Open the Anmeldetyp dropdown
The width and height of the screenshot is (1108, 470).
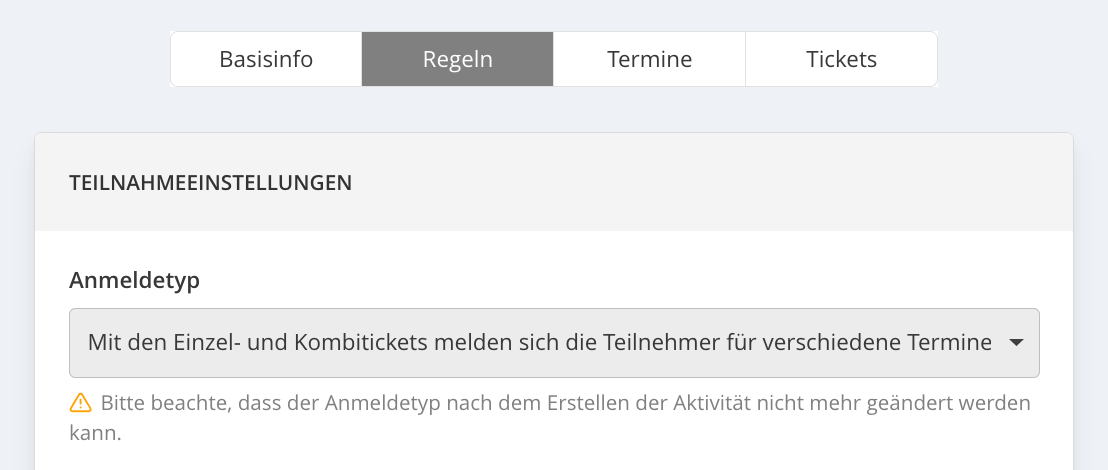554,343
